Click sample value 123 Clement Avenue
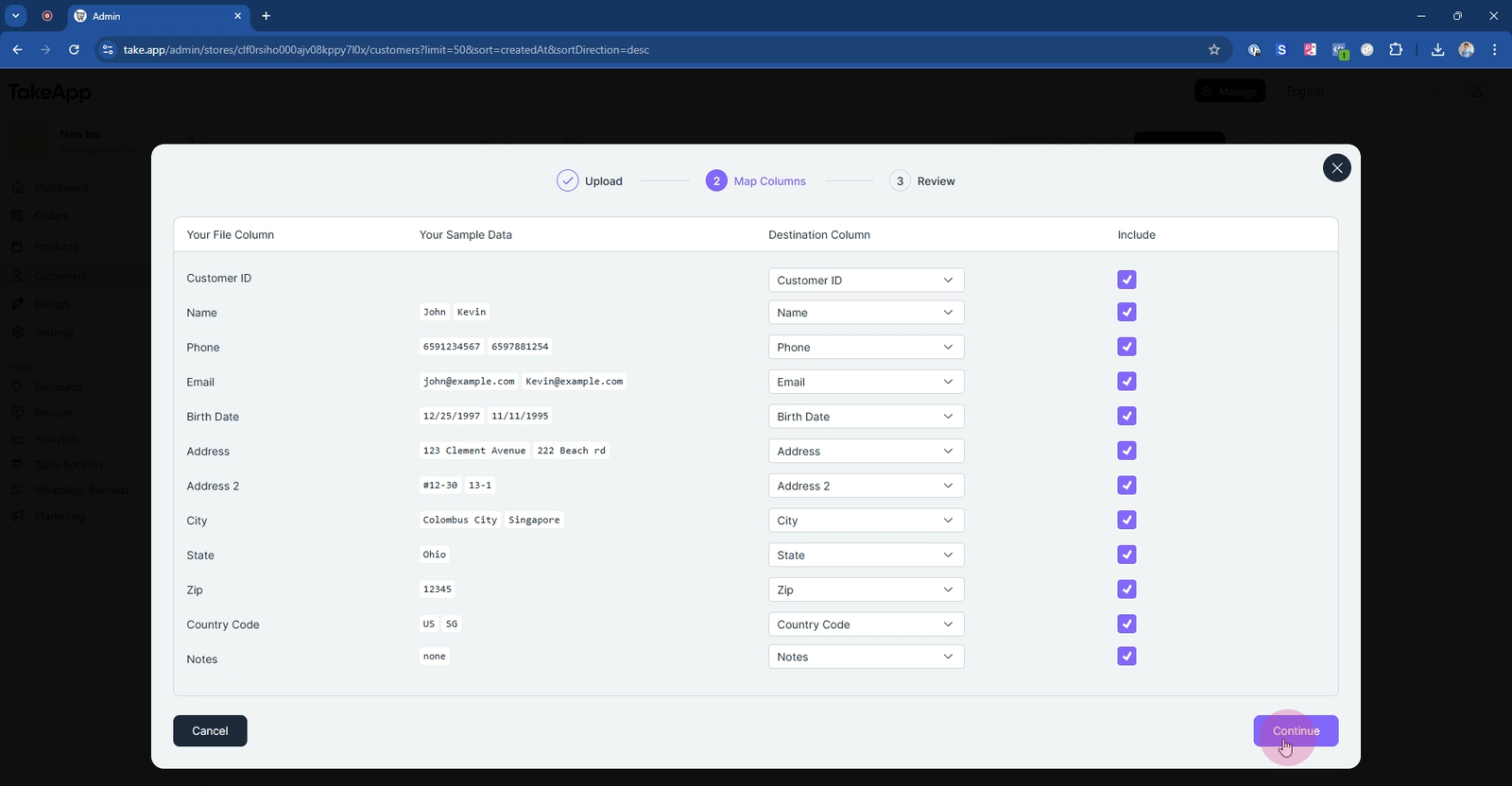 click(x=474, y=451)
